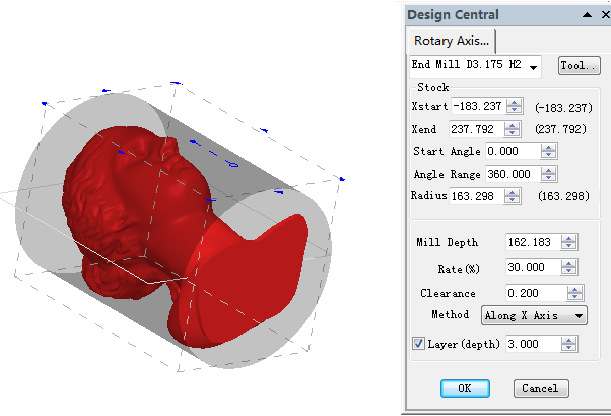This screenshot has width=611, height=416.
Task: Adjust the Start Angle spinner
Action: 549,151
